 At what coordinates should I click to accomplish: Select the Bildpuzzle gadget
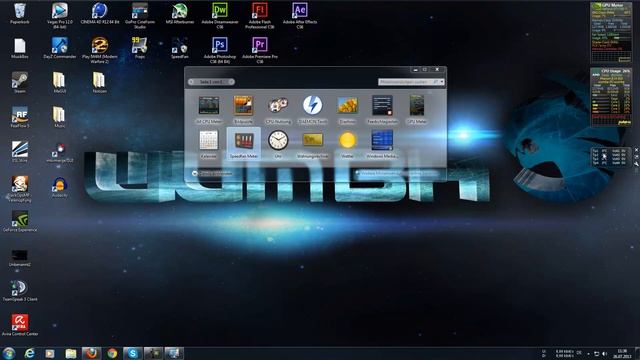[243, 109]
